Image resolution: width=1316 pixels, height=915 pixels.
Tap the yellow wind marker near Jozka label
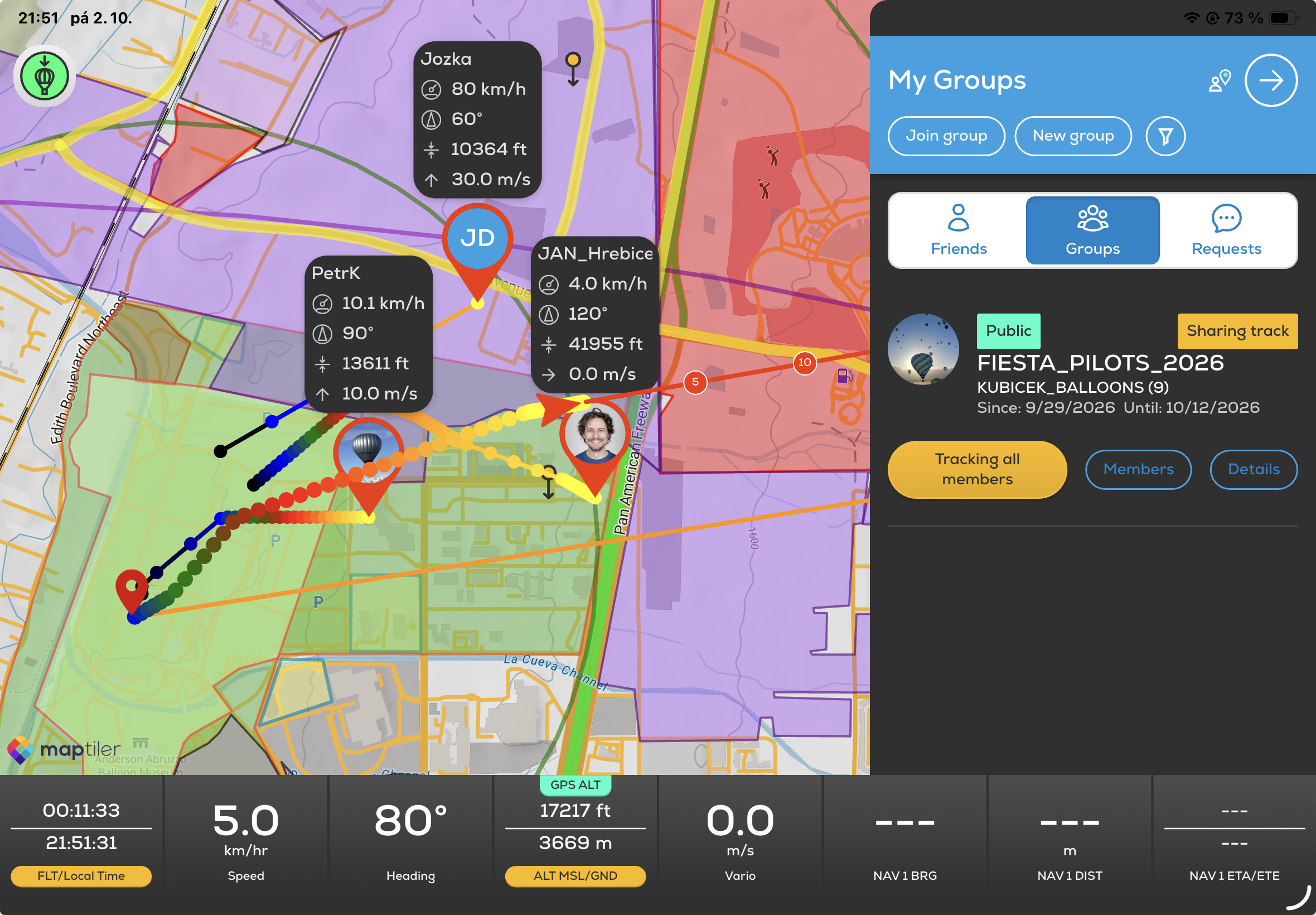point(573,69)
